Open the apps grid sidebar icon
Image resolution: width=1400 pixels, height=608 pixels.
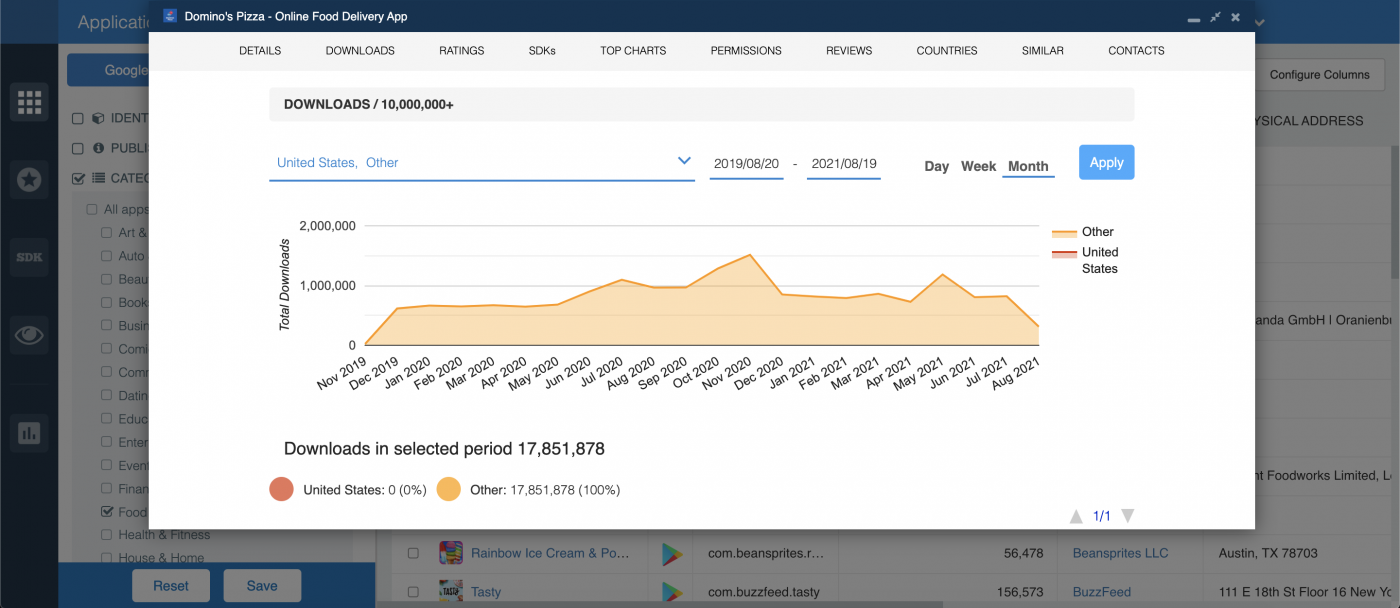click(x=29, y=102)
